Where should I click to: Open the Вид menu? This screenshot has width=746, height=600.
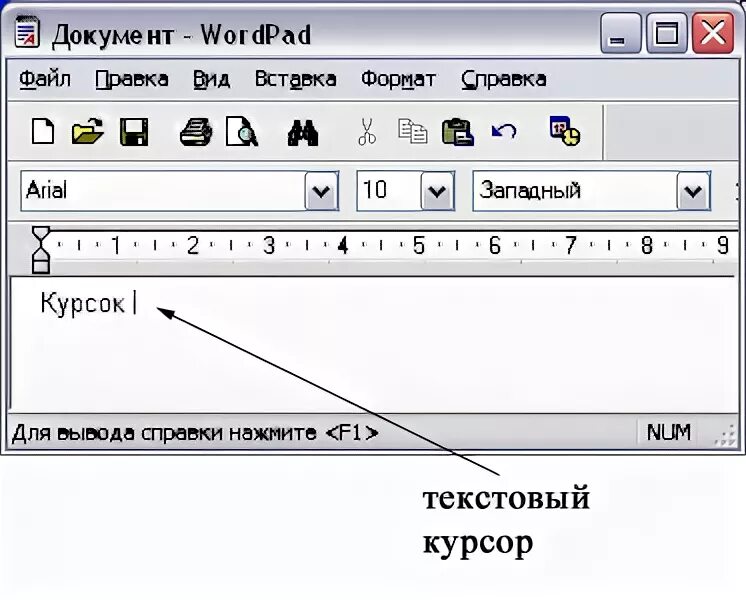click(211, 79)
